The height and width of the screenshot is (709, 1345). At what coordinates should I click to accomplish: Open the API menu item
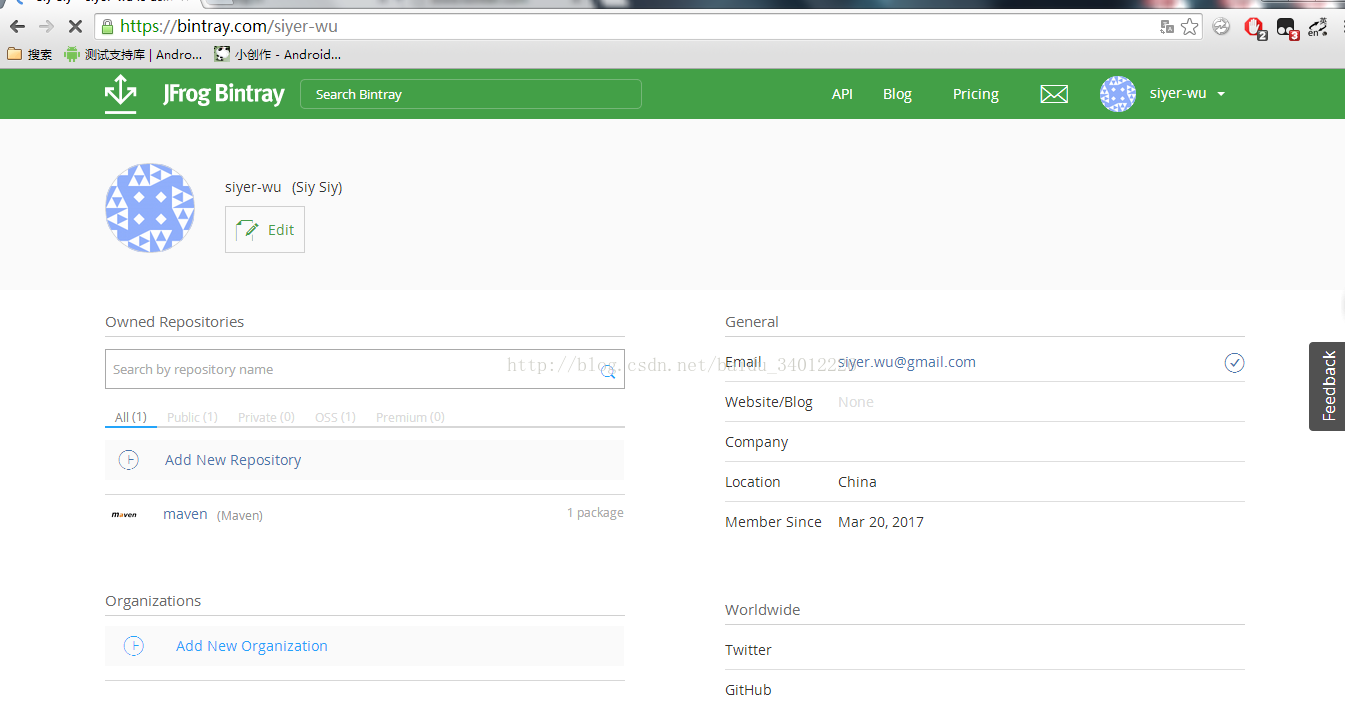point(842,94)
